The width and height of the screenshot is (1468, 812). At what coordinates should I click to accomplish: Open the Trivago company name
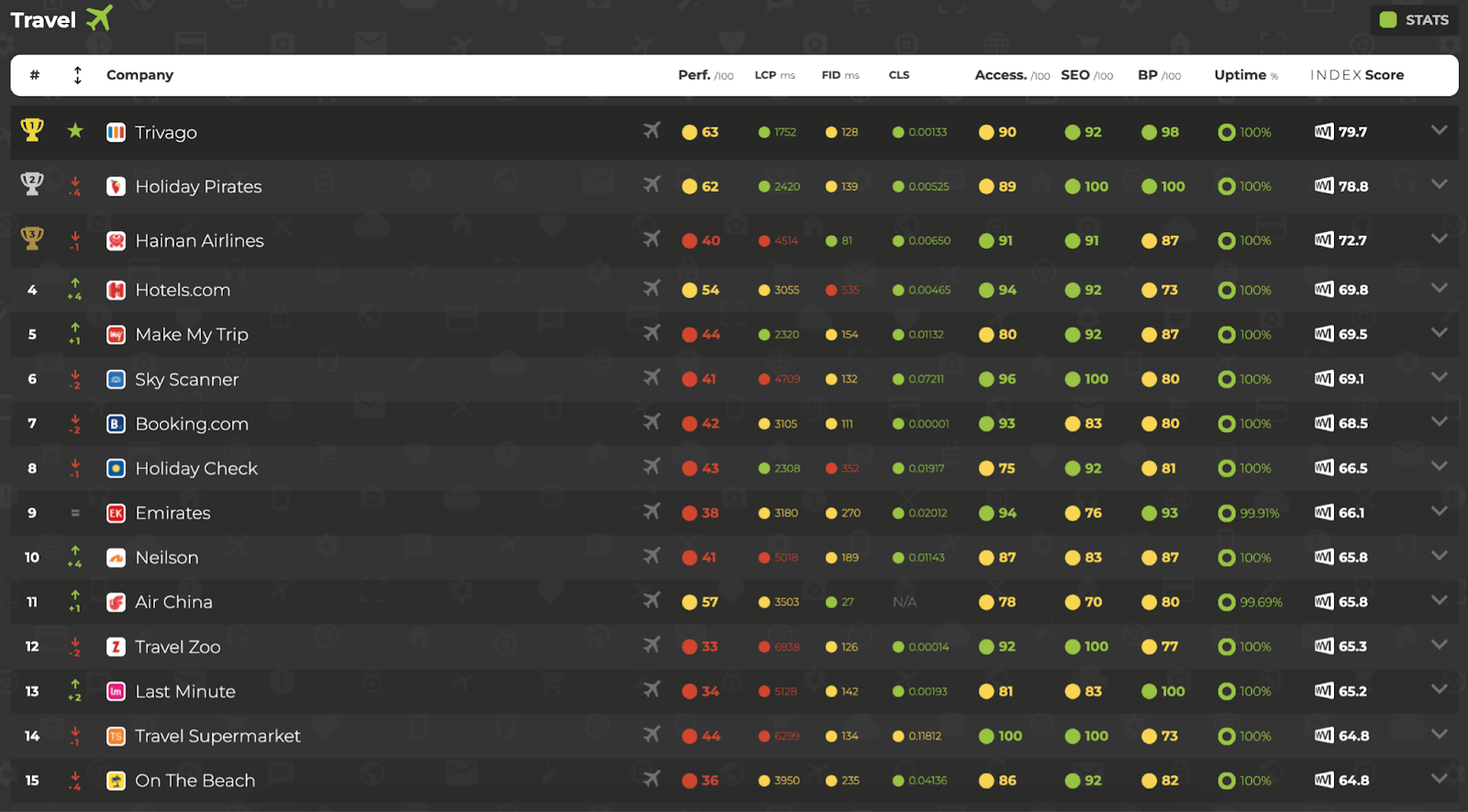[166, 132]
